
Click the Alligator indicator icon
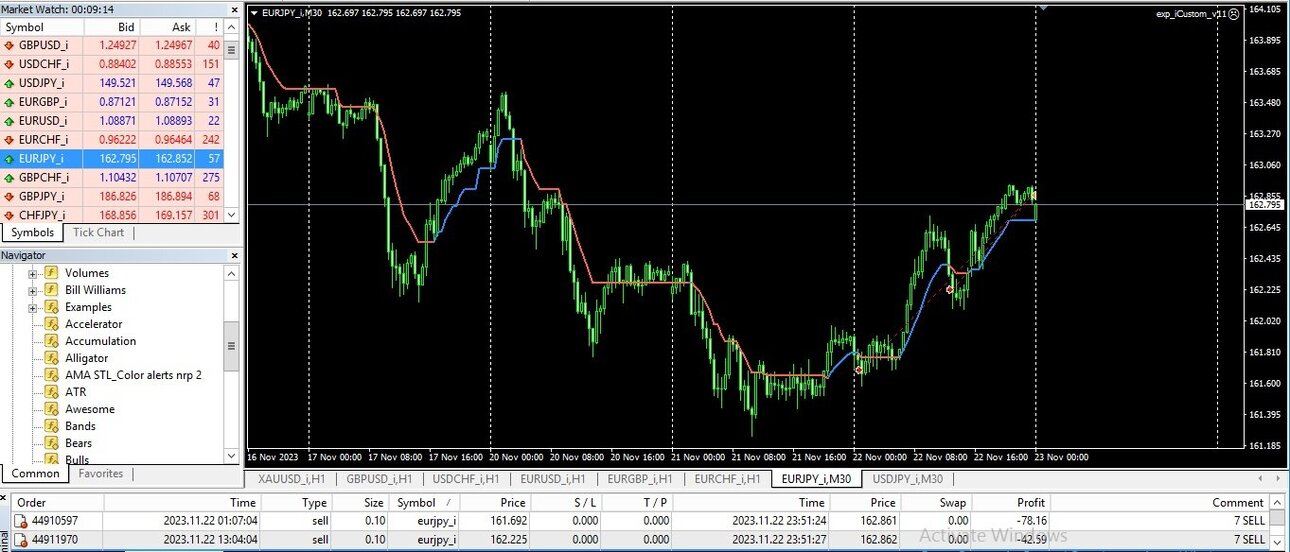tap(50, 358)
